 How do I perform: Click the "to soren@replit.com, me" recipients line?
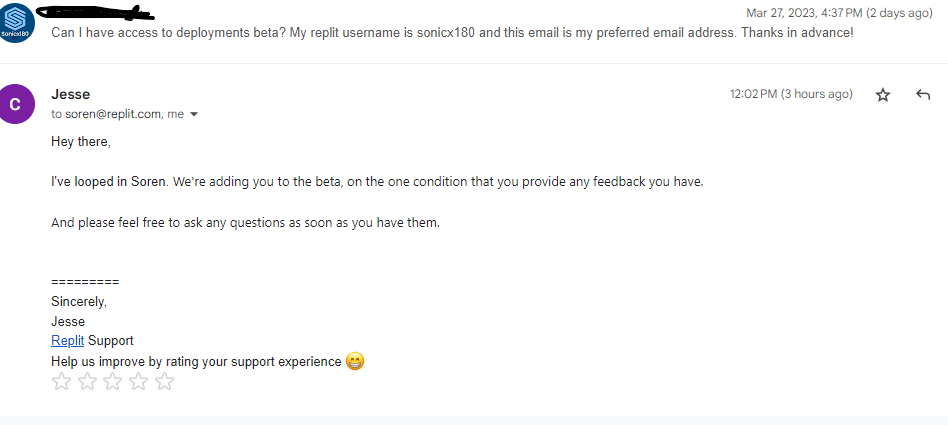(117, 114)
